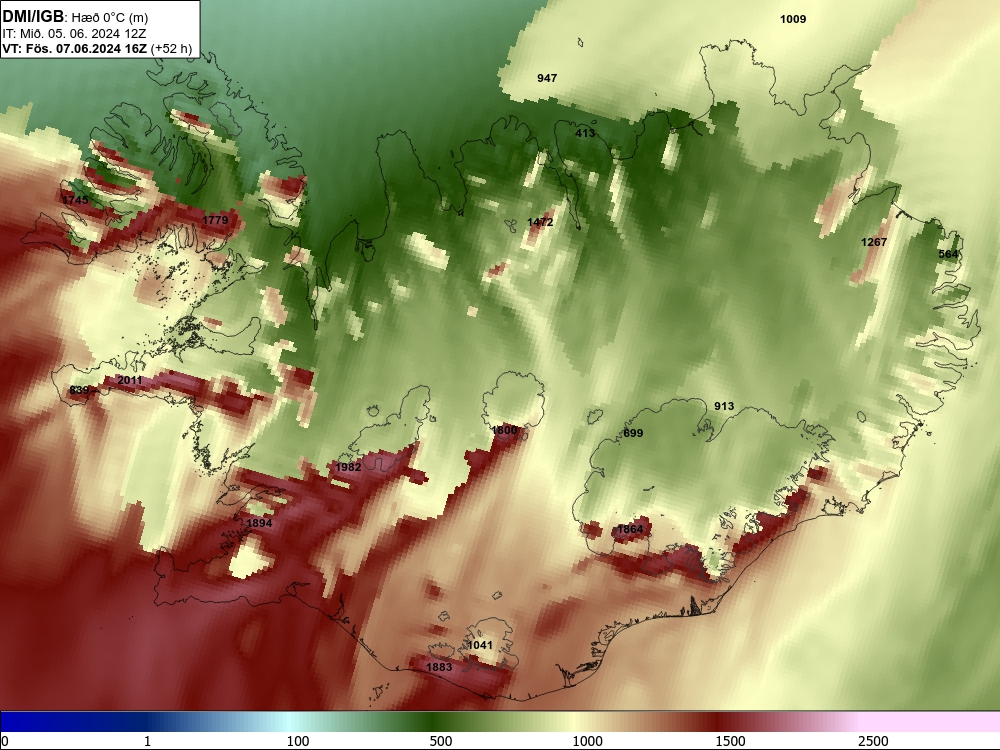Click the 1472 height label
This screenshot has height=750, width=1000.
[x=540, y=222]
